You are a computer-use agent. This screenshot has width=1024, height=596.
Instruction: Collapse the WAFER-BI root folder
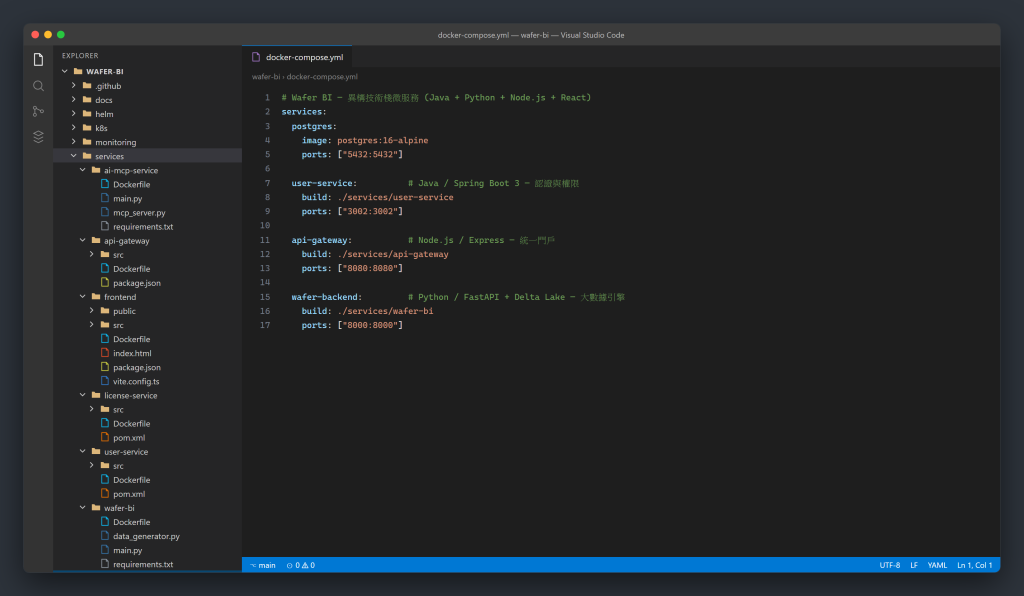click(x=65, y=71)
